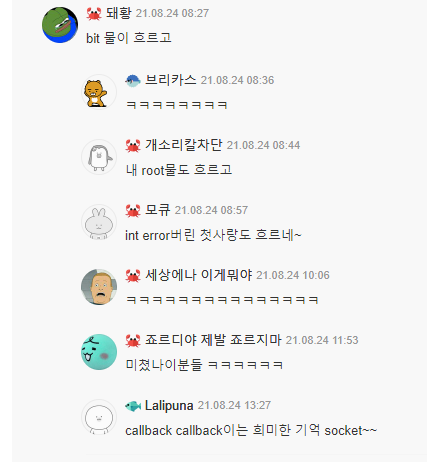The width and height of the screenshot is (427, 462).
Task: Open the Pepe frog avatar of 돼황
Action: pyautogui.click(x=60, y=25)
